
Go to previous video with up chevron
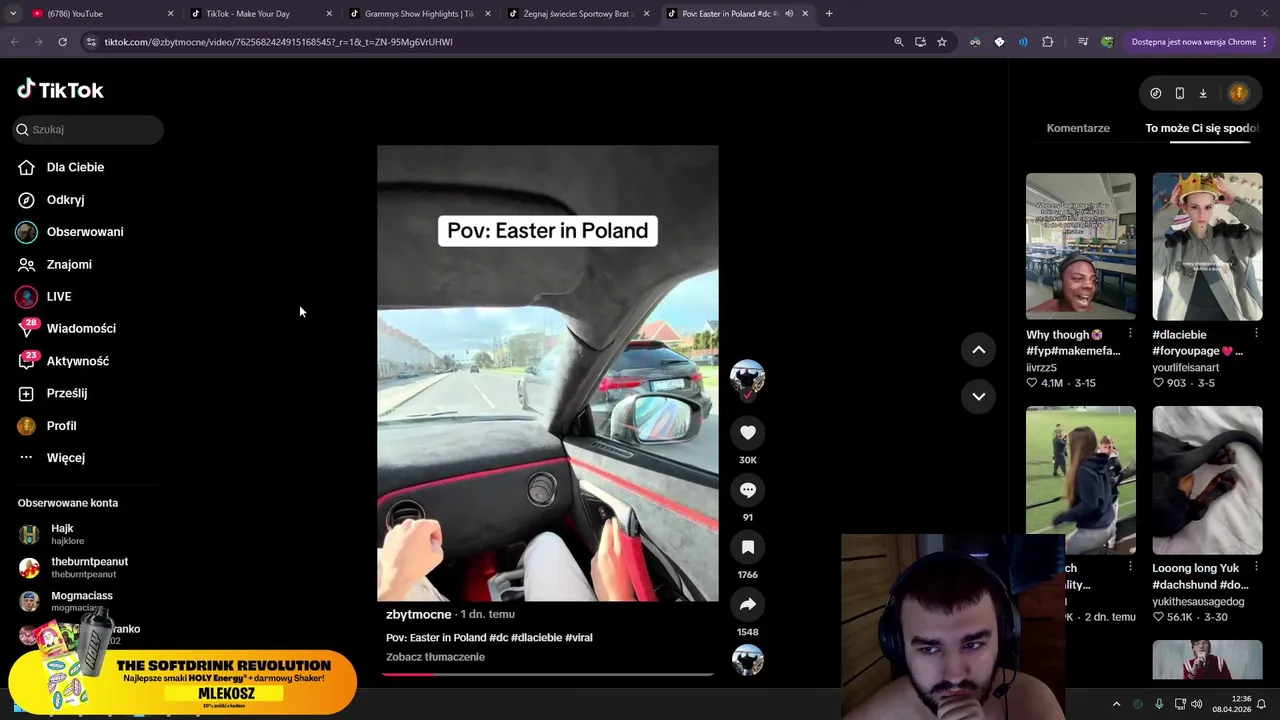click(x=978, y=349)
